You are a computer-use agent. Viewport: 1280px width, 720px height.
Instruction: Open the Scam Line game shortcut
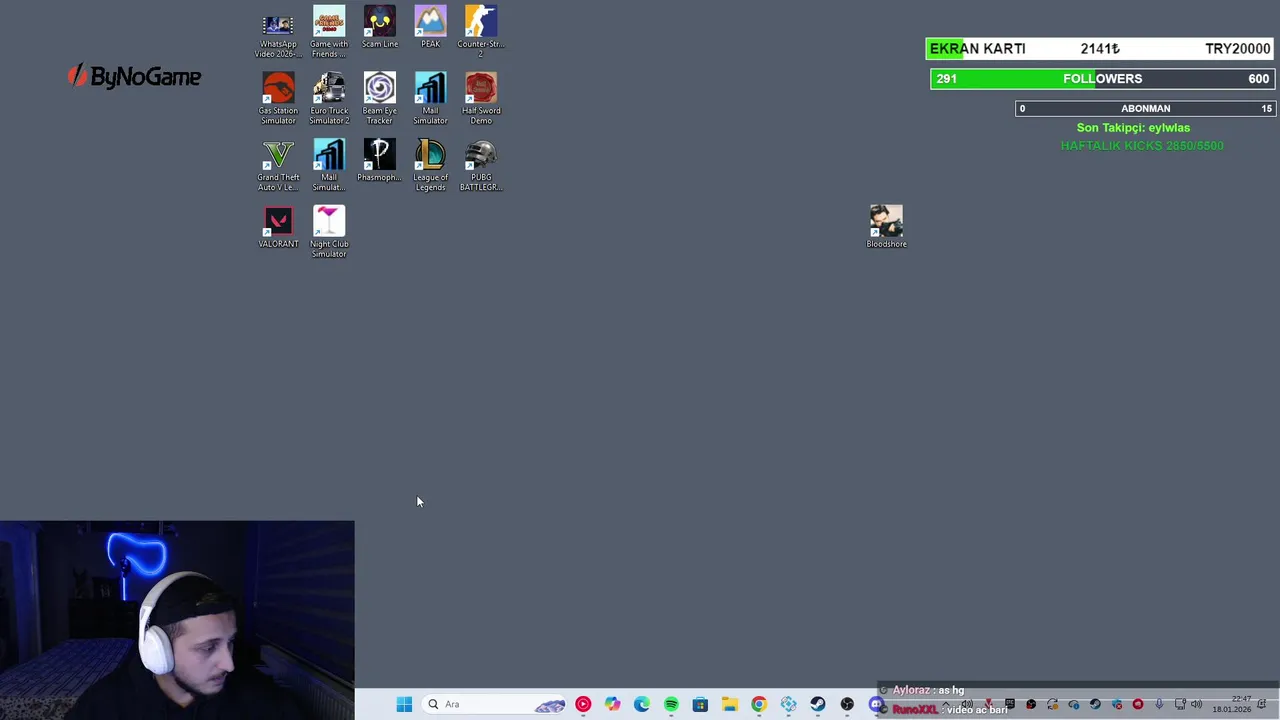[380, 27]
